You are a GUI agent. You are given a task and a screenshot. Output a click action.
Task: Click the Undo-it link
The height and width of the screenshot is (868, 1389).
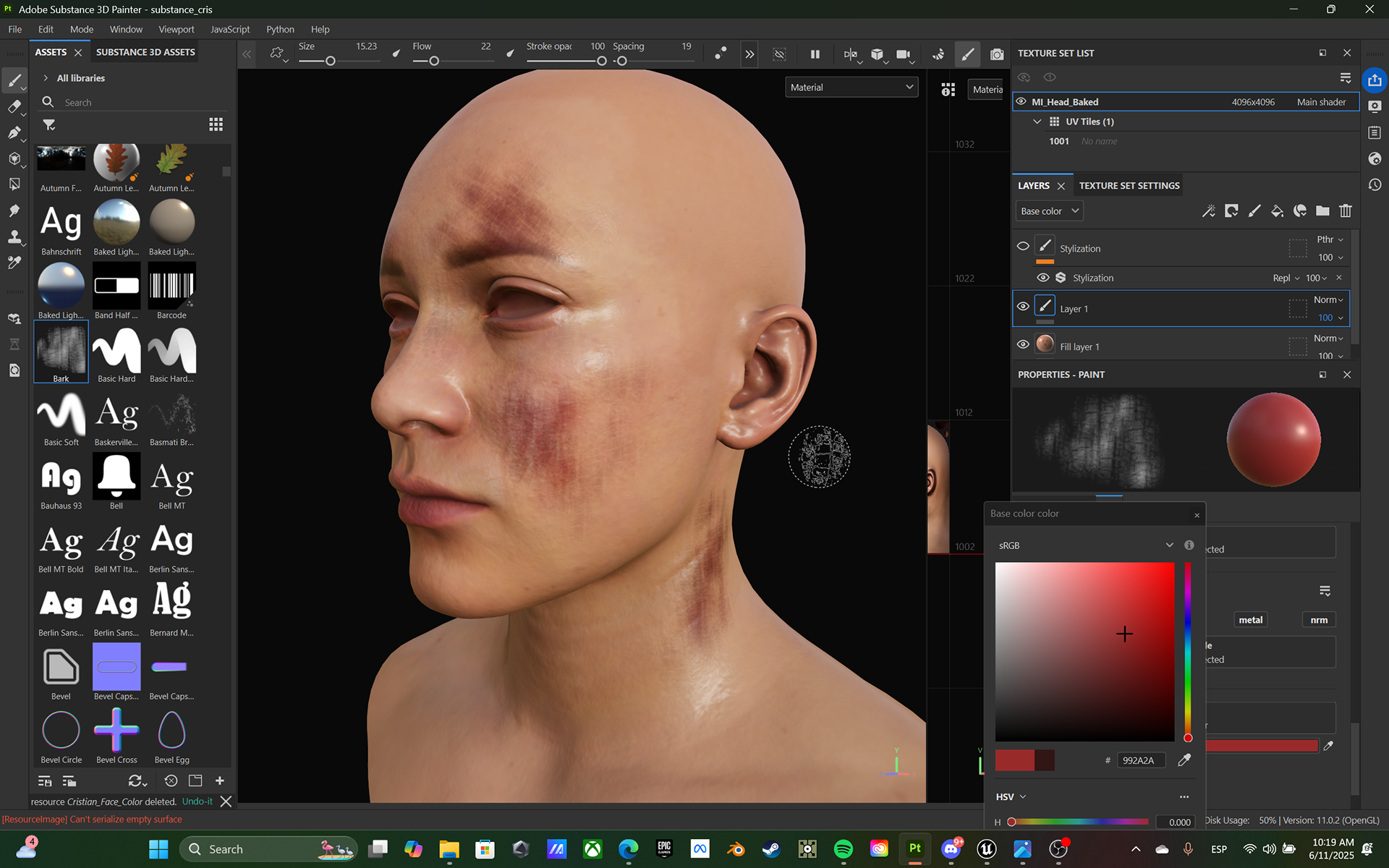point(197,801)
